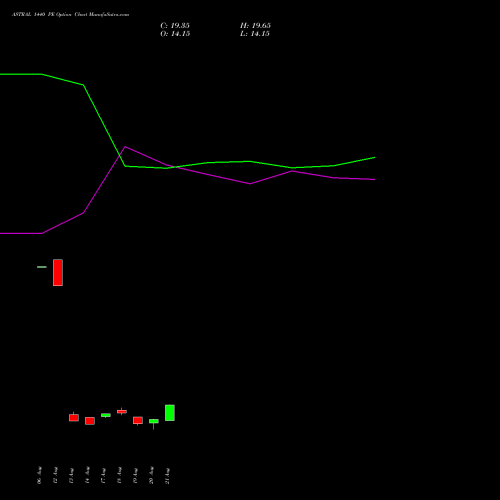
Task: Select the open value O: 14.15
Action: click(175, 34)
